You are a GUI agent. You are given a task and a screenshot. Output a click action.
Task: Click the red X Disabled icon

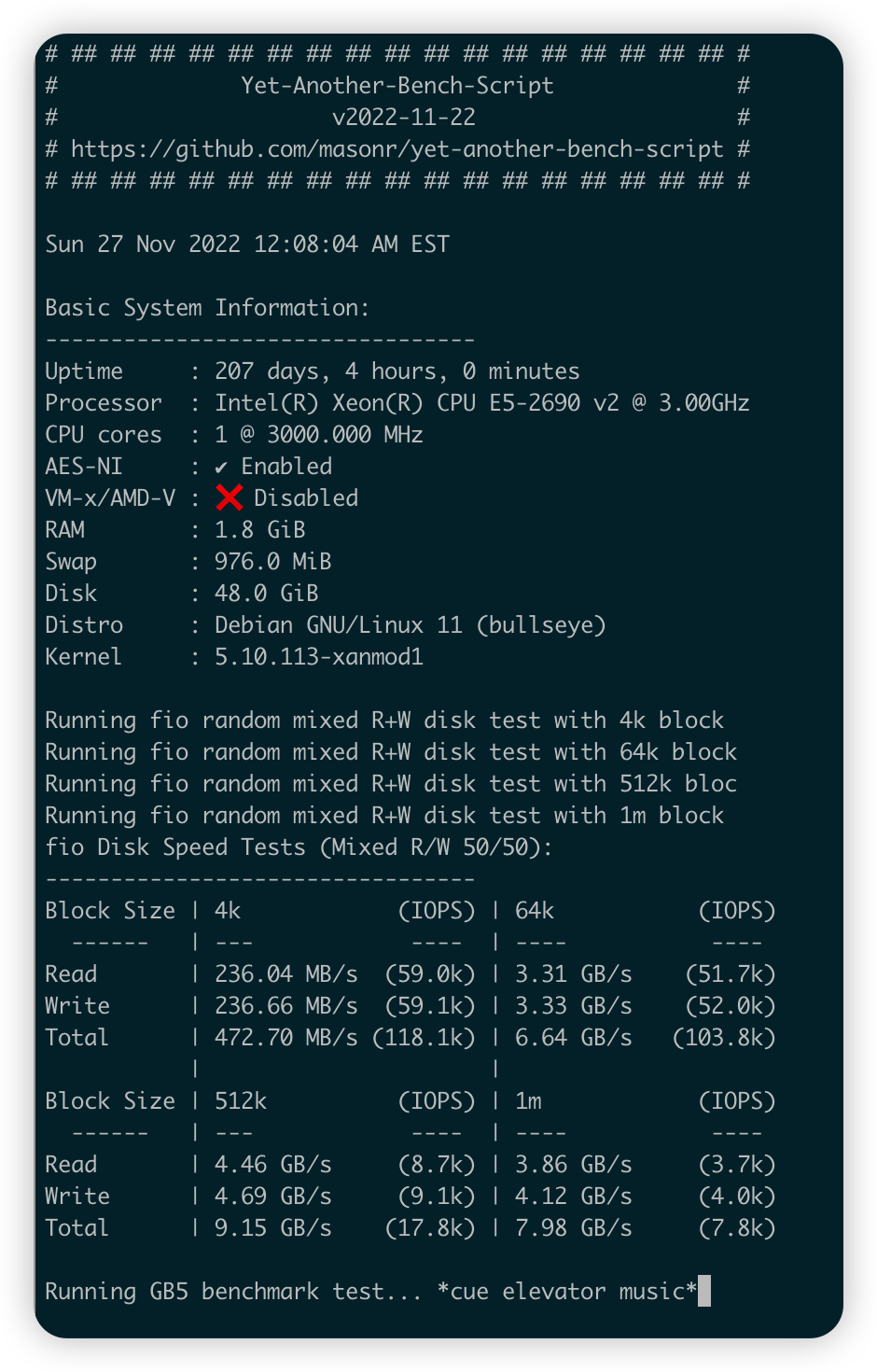point(229,497)
